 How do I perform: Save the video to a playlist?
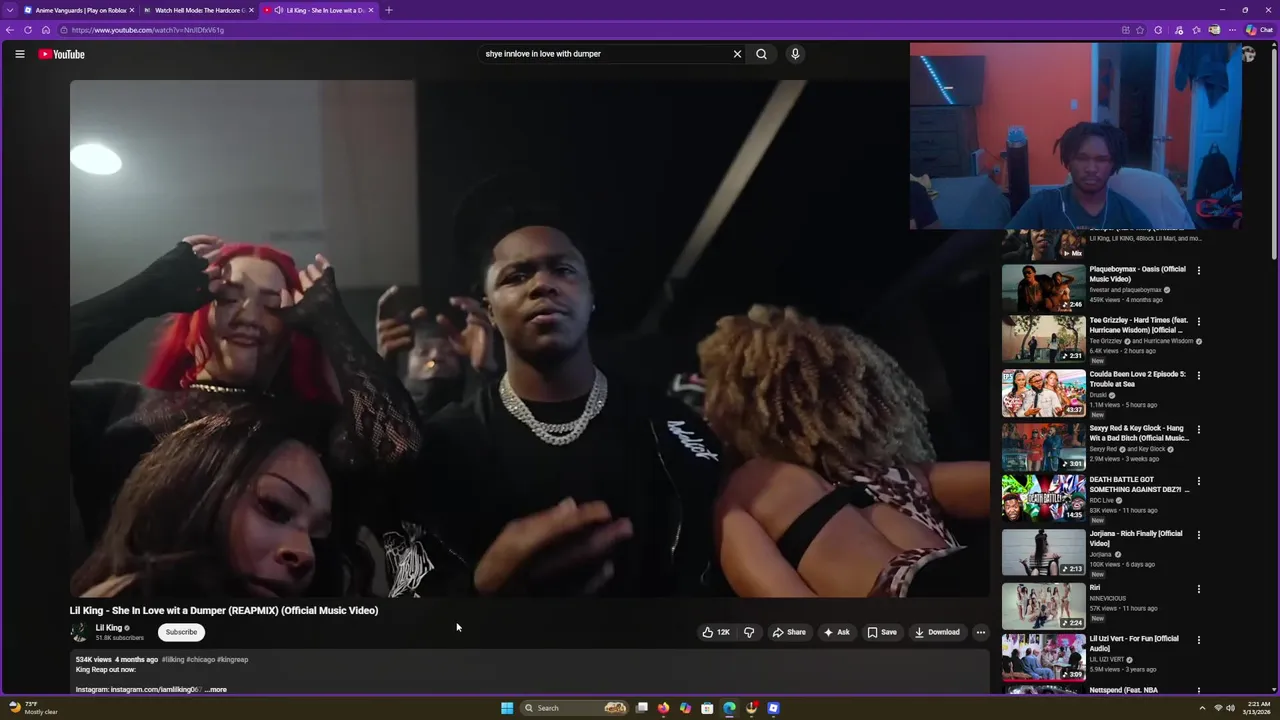(x=882, y=632)
